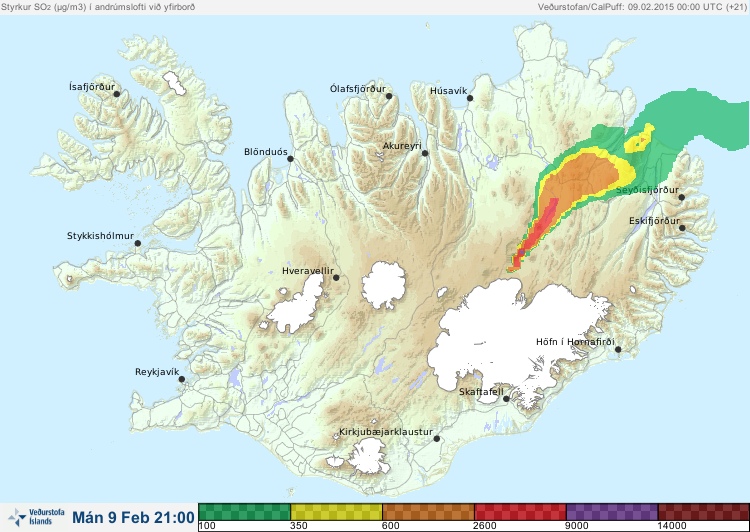Click the 'Veðurstofan/CalPuff' header timestamp
This screenshot has height=532, width=750.
coord(641,7)
